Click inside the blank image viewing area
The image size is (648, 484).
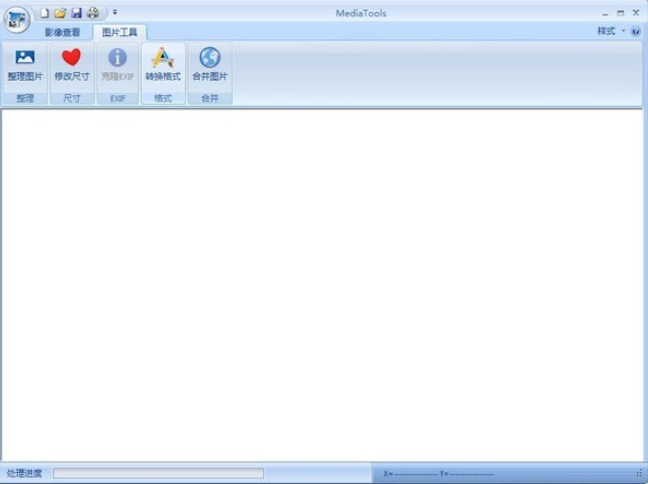click(x=322, y=285)
